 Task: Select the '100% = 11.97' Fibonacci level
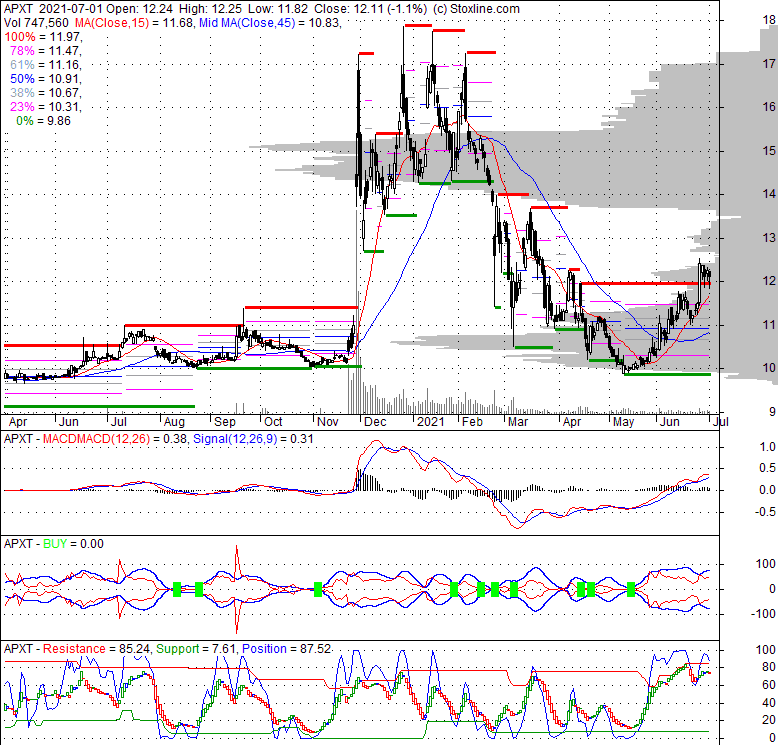[43, 37]
